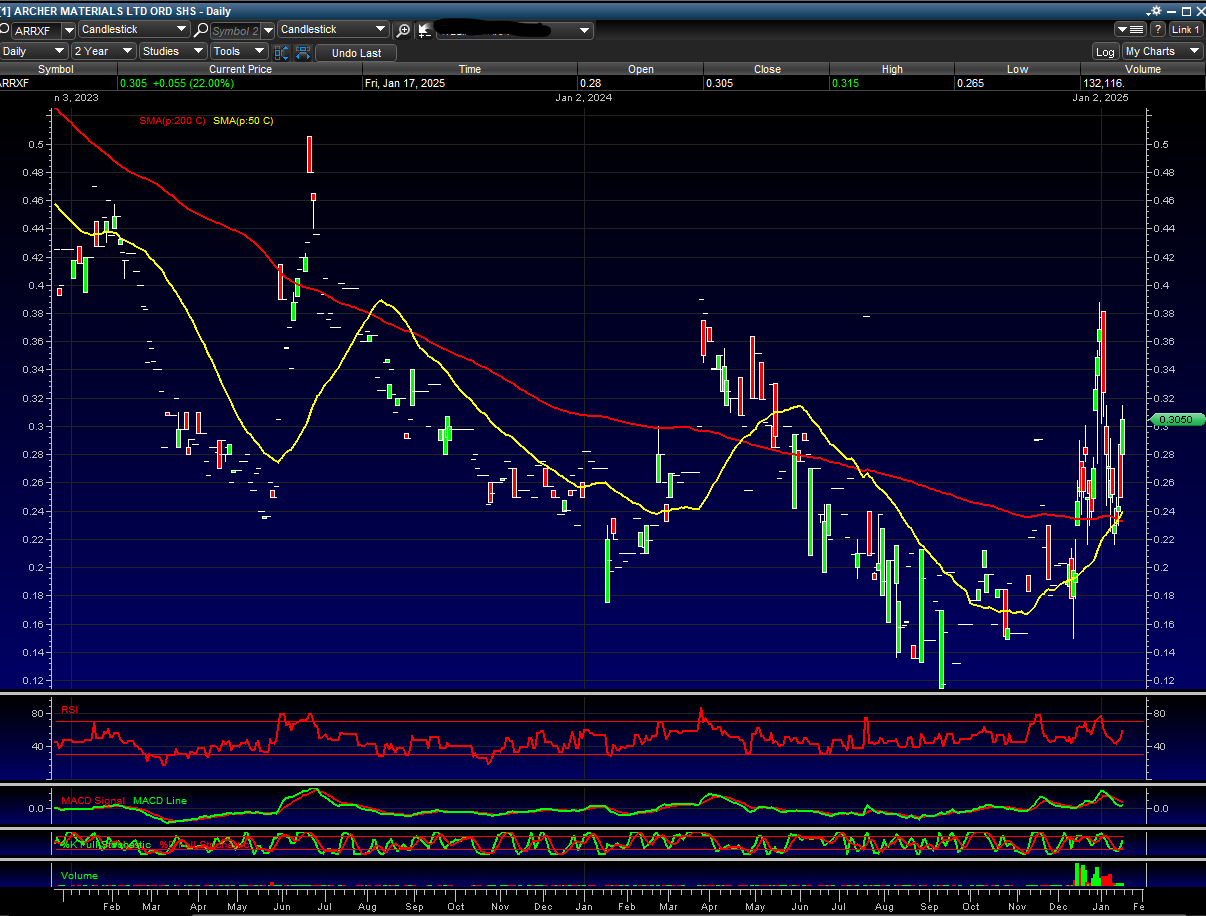Click the Volume column header
Viewport: 1206px width, 916px height.
pos(1142,69)
